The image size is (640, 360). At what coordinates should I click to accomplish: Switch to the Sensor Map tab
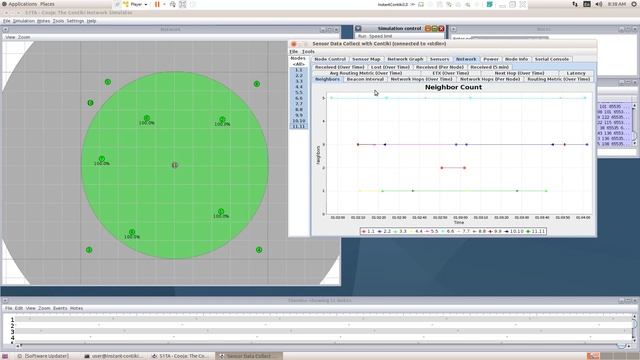(x=366, y=59)
